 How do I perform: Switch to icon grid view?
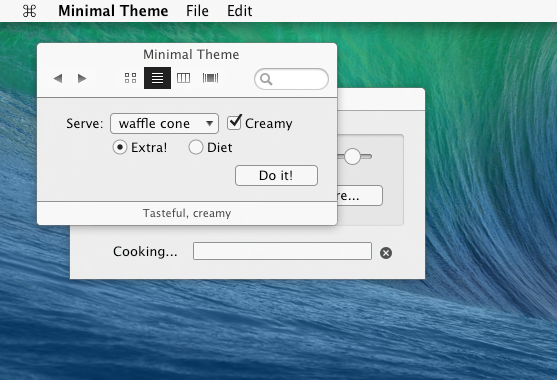coord(130,78)
